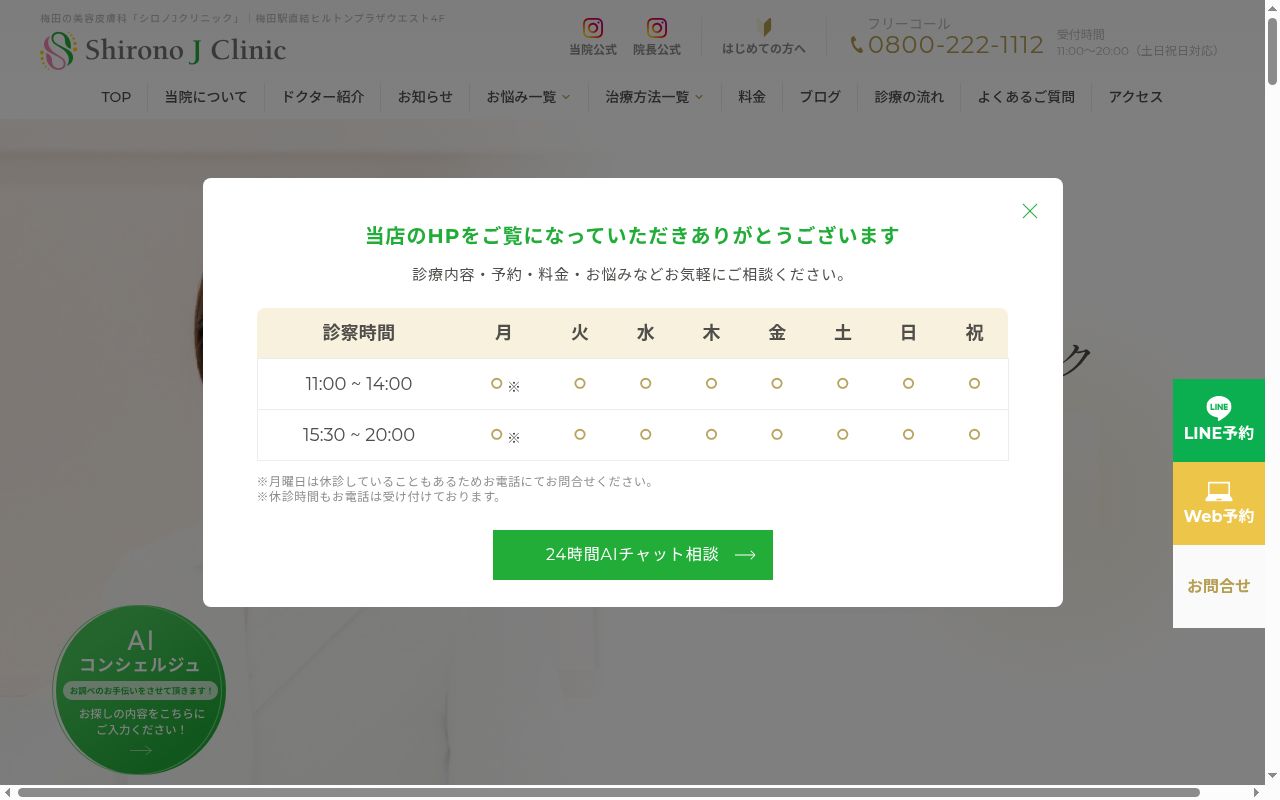Open the 料金 menu item
The height and width of the screenshot is (800, 1280).
[x=752, y=97]
